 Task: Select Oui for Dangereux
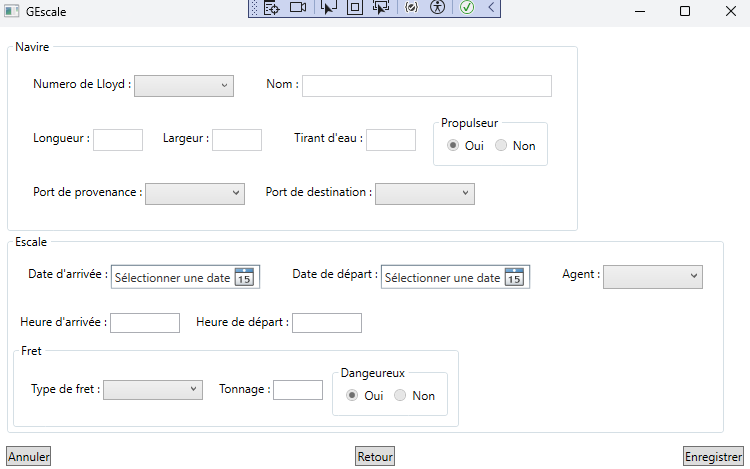351,395
